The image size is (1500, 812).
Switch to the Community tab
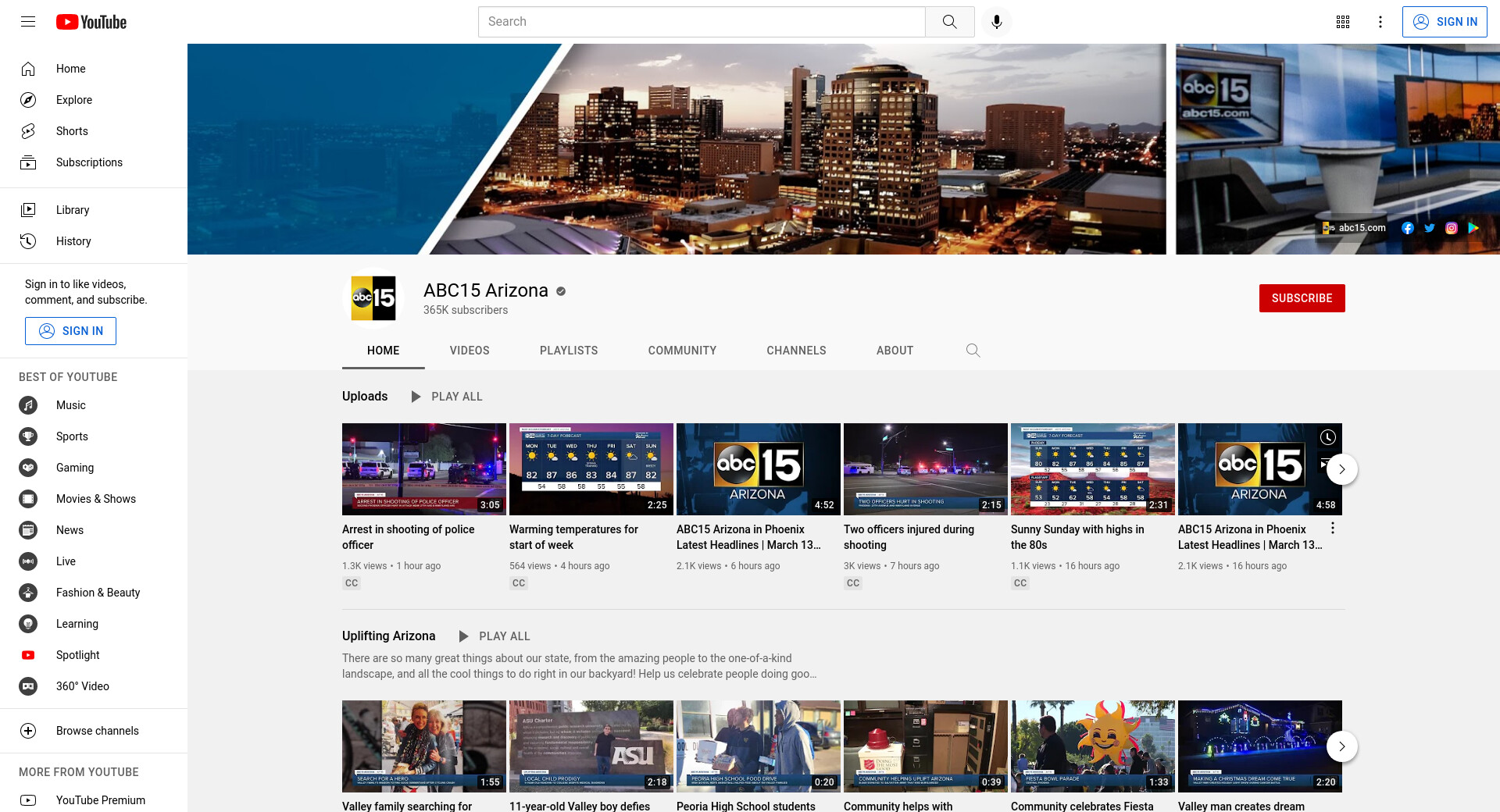[x=682, y=351]
